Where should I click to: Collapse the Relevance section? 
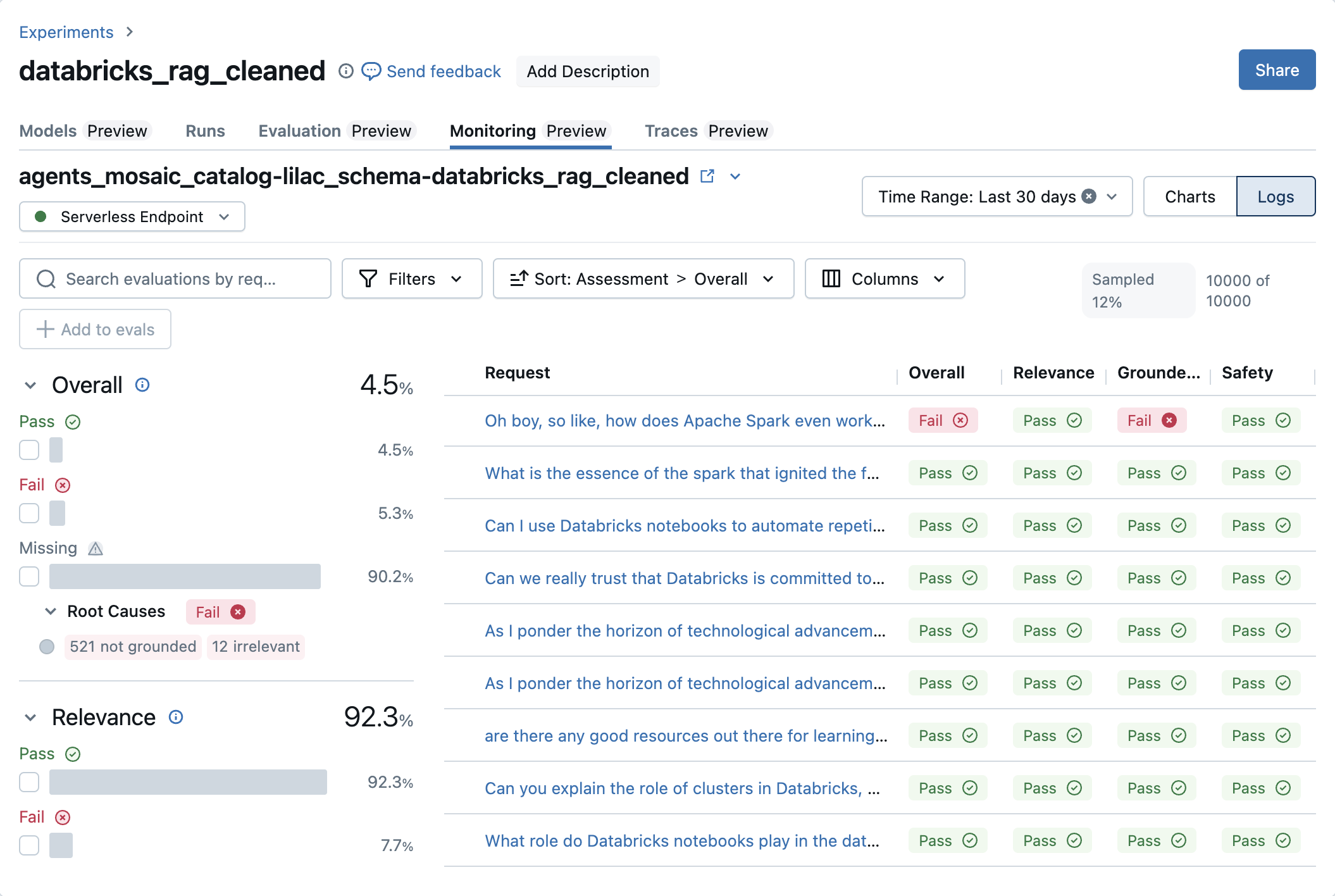click(30, 718)
